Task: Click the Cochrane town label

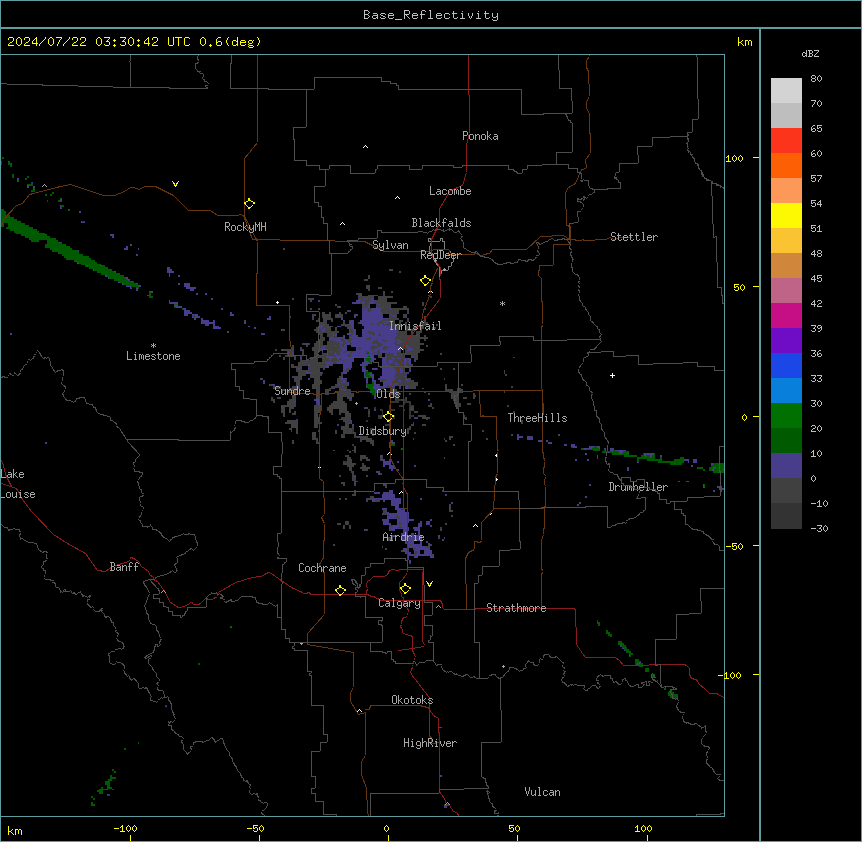Action: tap(322, 568)
